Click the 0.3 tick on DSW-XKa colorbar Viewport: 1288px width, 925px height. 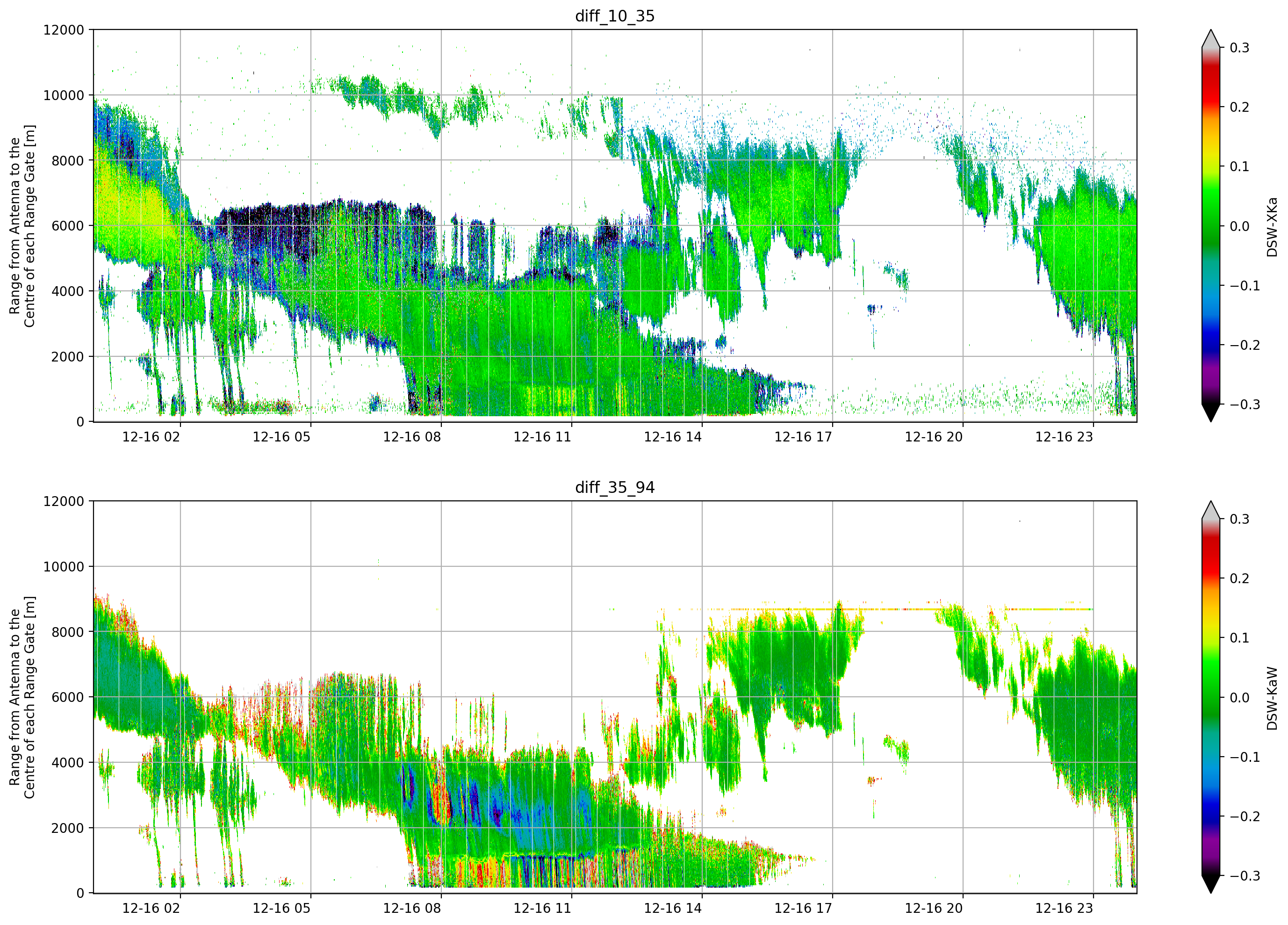[1240, 48]
